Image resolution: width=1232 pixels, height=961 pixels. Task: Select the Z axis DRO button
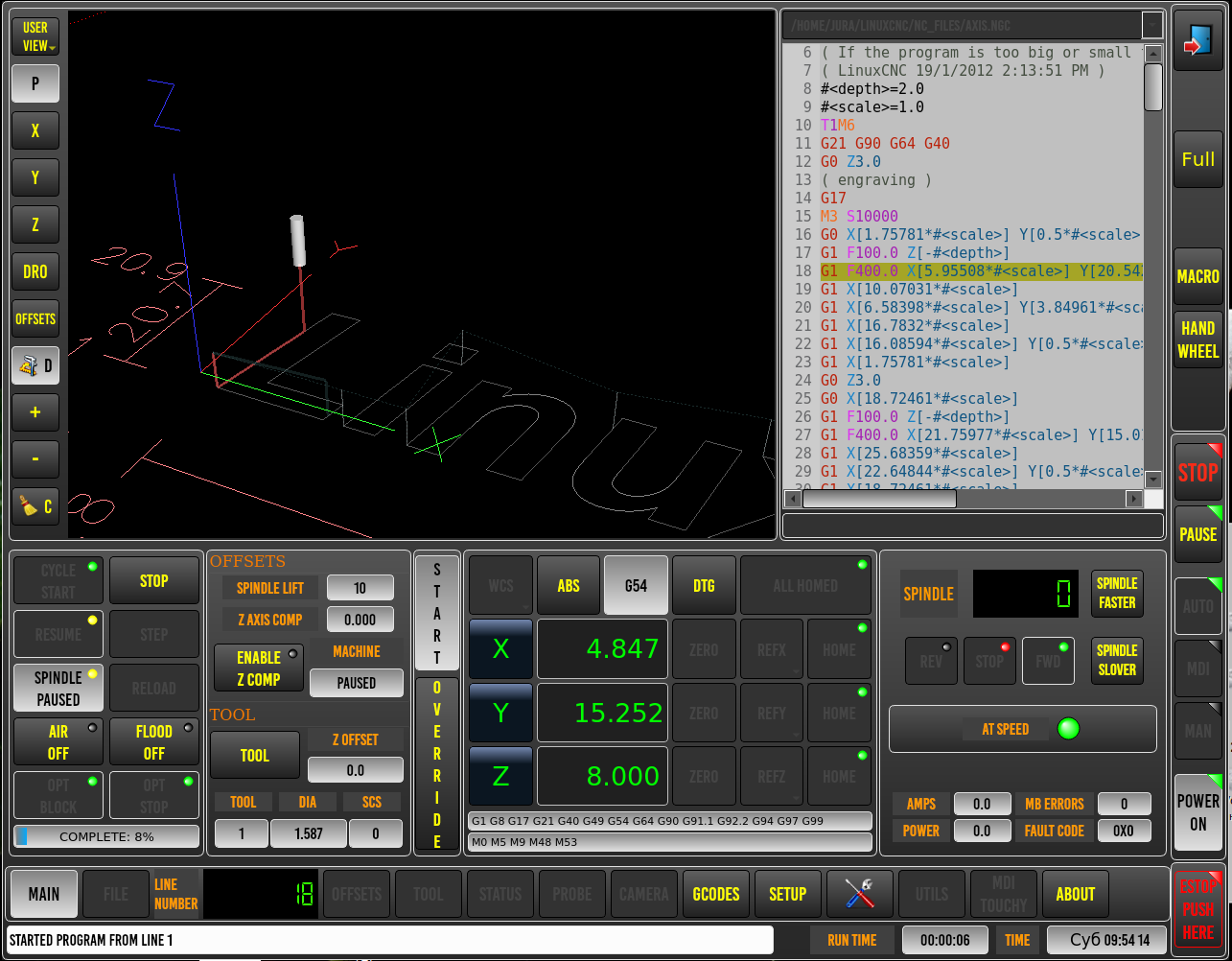pos(500,776)
